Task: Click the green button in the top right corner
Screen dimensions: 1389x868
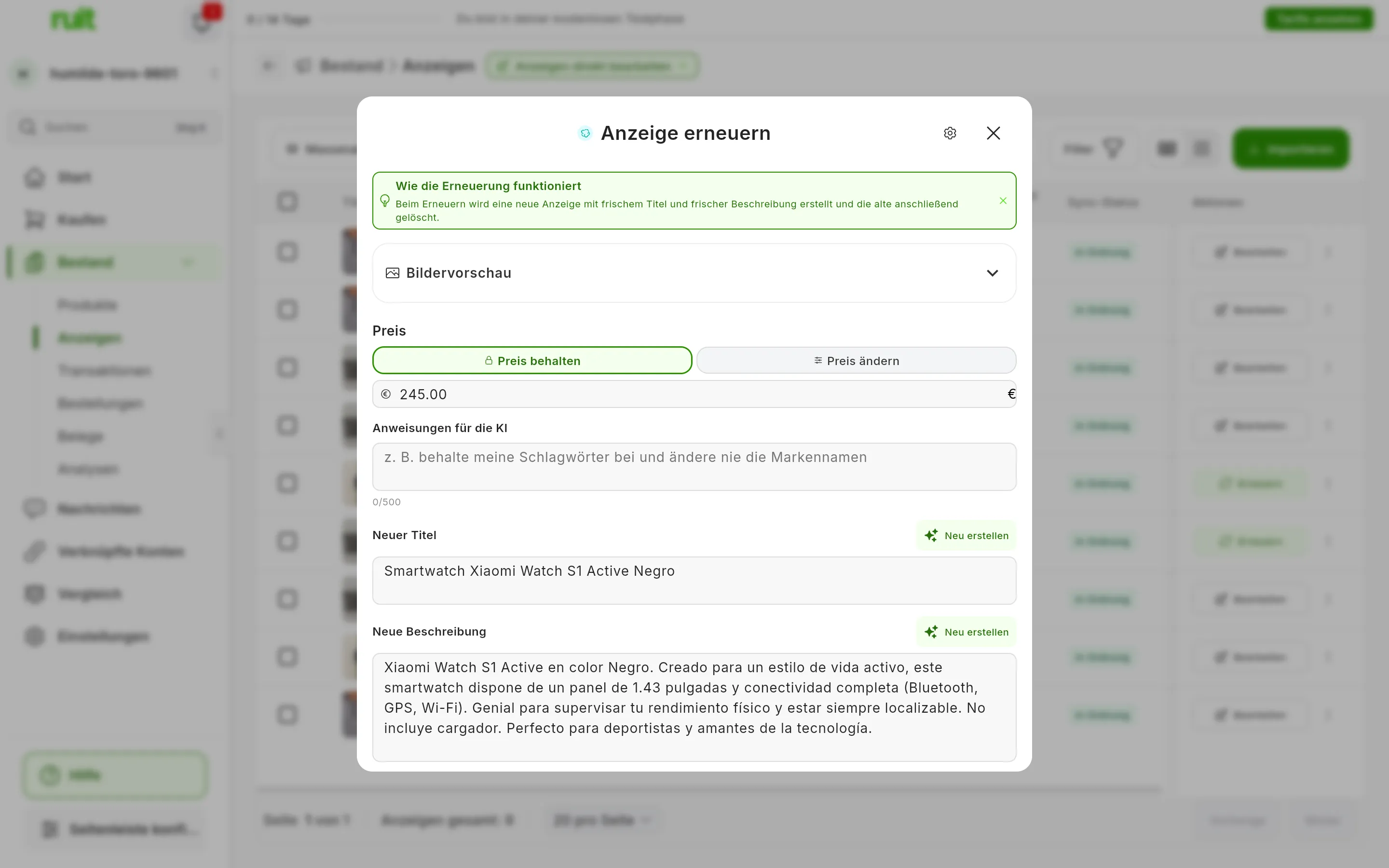Action: pos(1319,19)
